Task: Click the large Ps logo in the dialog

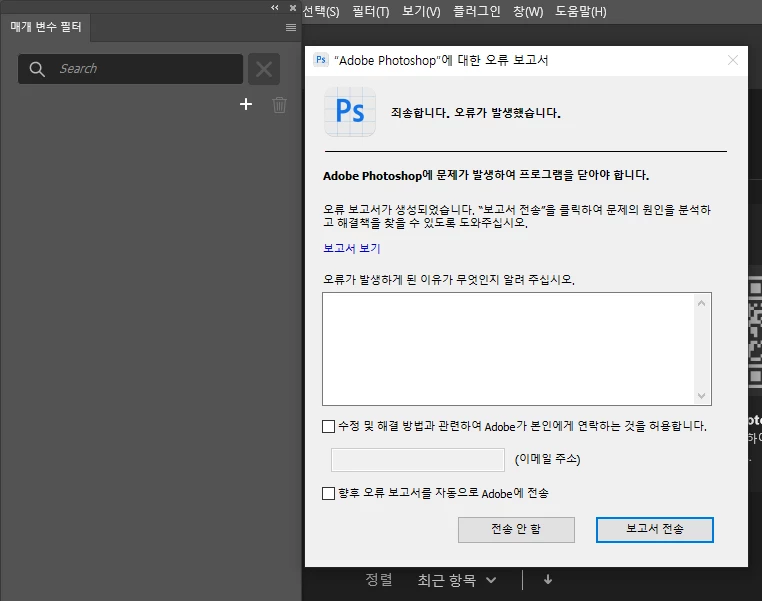Action: (x=350, y=112)
